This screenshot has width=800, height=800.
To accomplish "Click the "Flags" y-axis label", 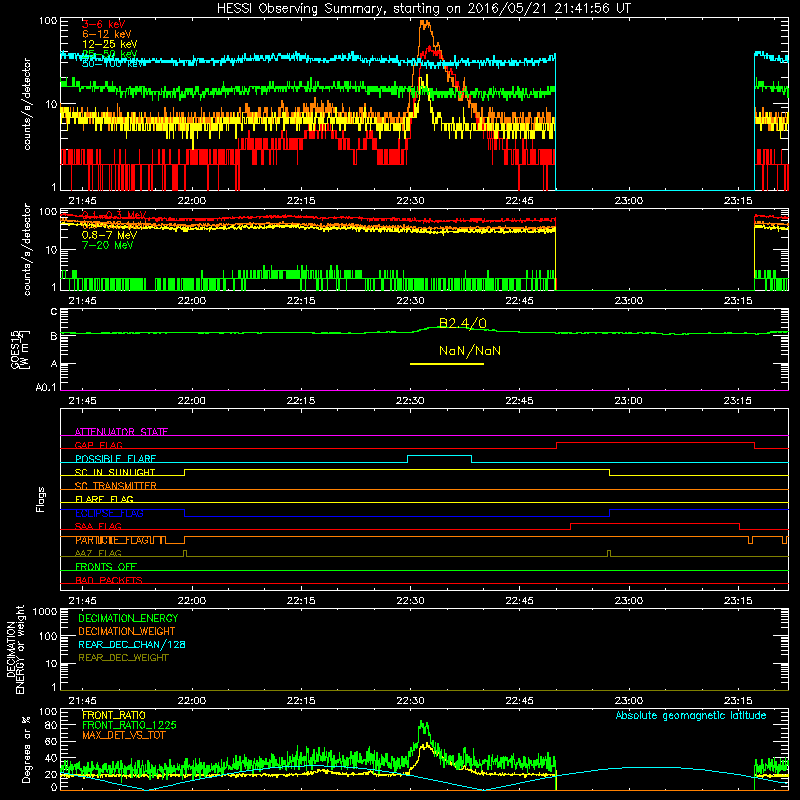I will [41, 499].
